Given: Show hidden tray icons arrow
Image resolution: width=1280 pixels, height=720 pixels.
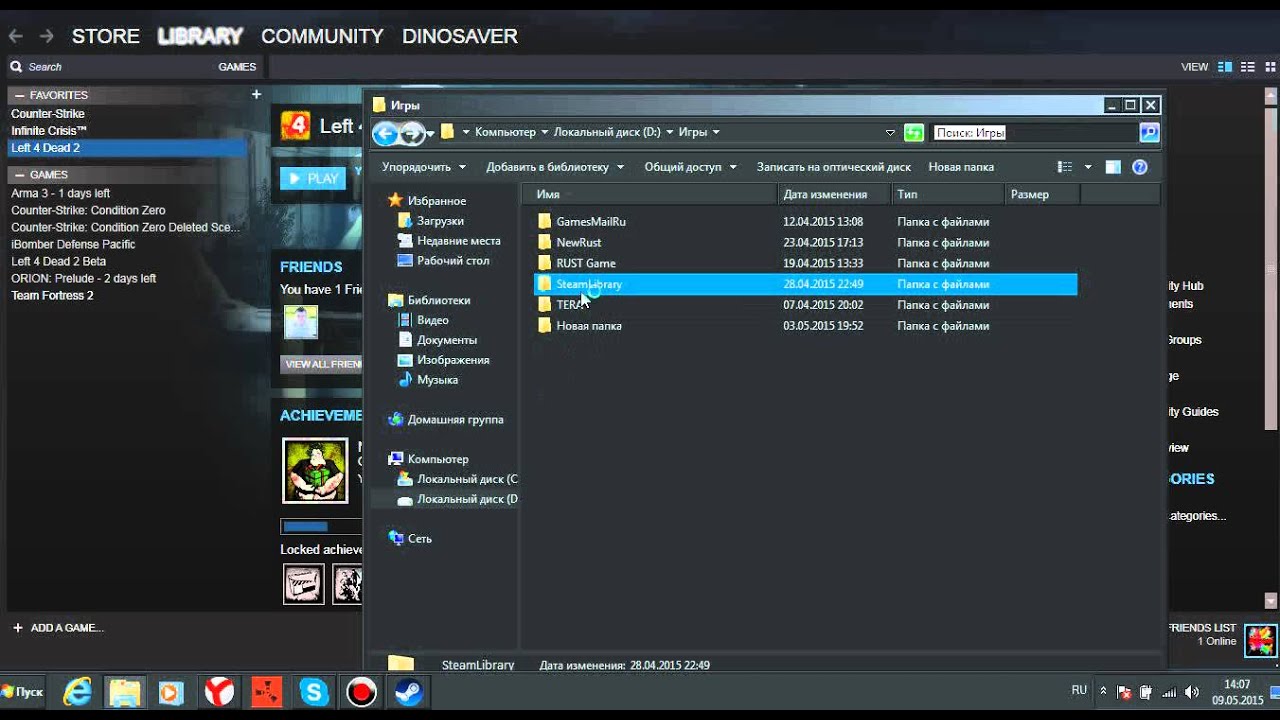Looking at the screenshot, I should click(x=1103, y=691).
